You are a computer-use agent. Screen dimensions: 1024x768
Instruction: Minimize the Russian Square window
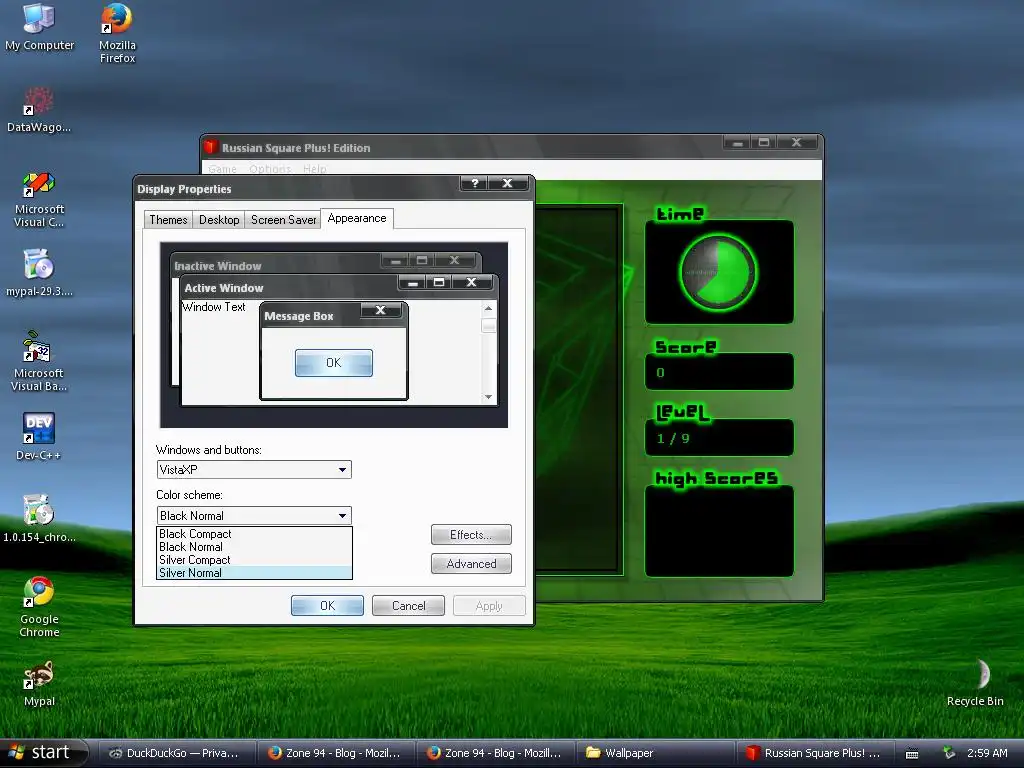pyautogui.click(x=737, y=142)
